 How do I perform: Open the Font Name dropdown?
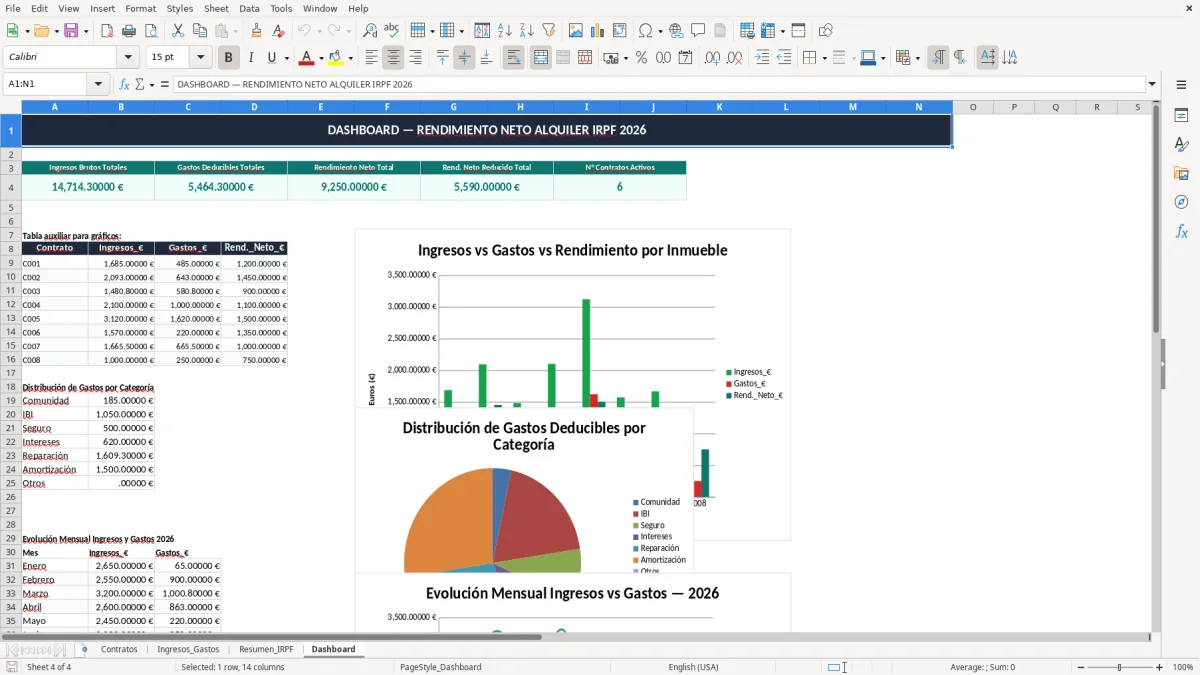[x=127, y=58]
